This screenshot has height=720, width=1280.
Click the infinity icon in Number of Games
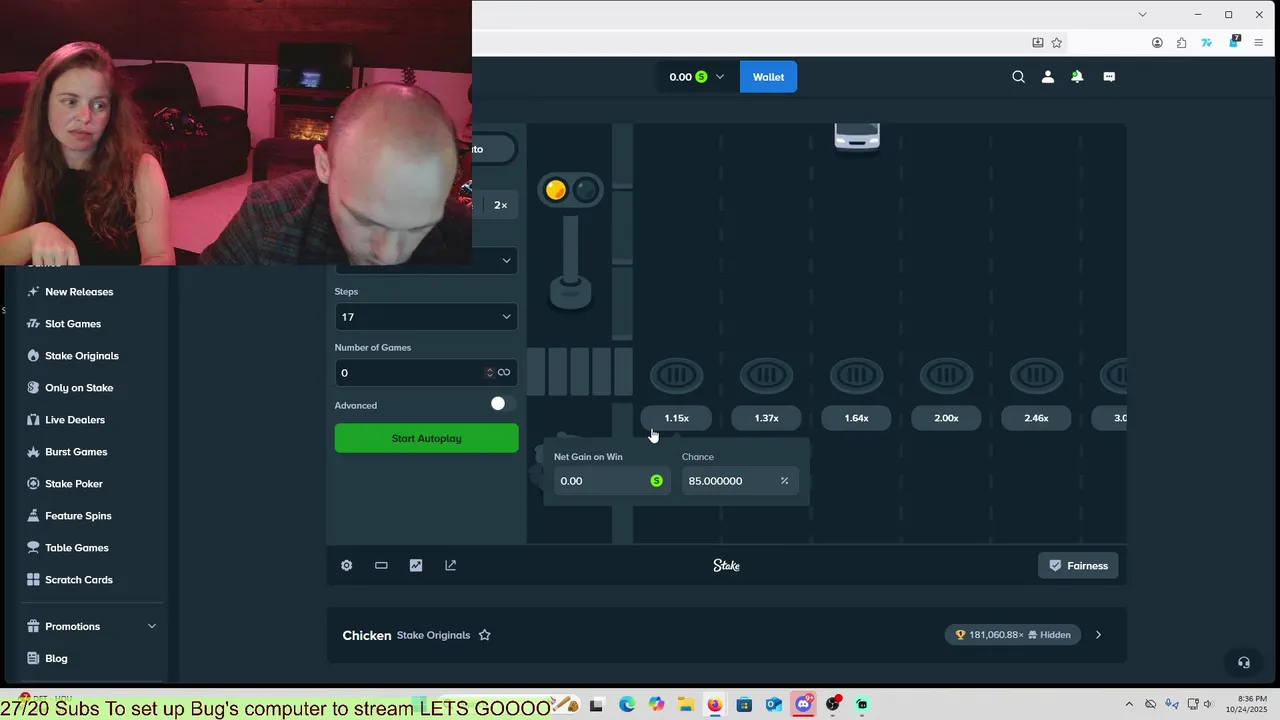click(504, 373)
